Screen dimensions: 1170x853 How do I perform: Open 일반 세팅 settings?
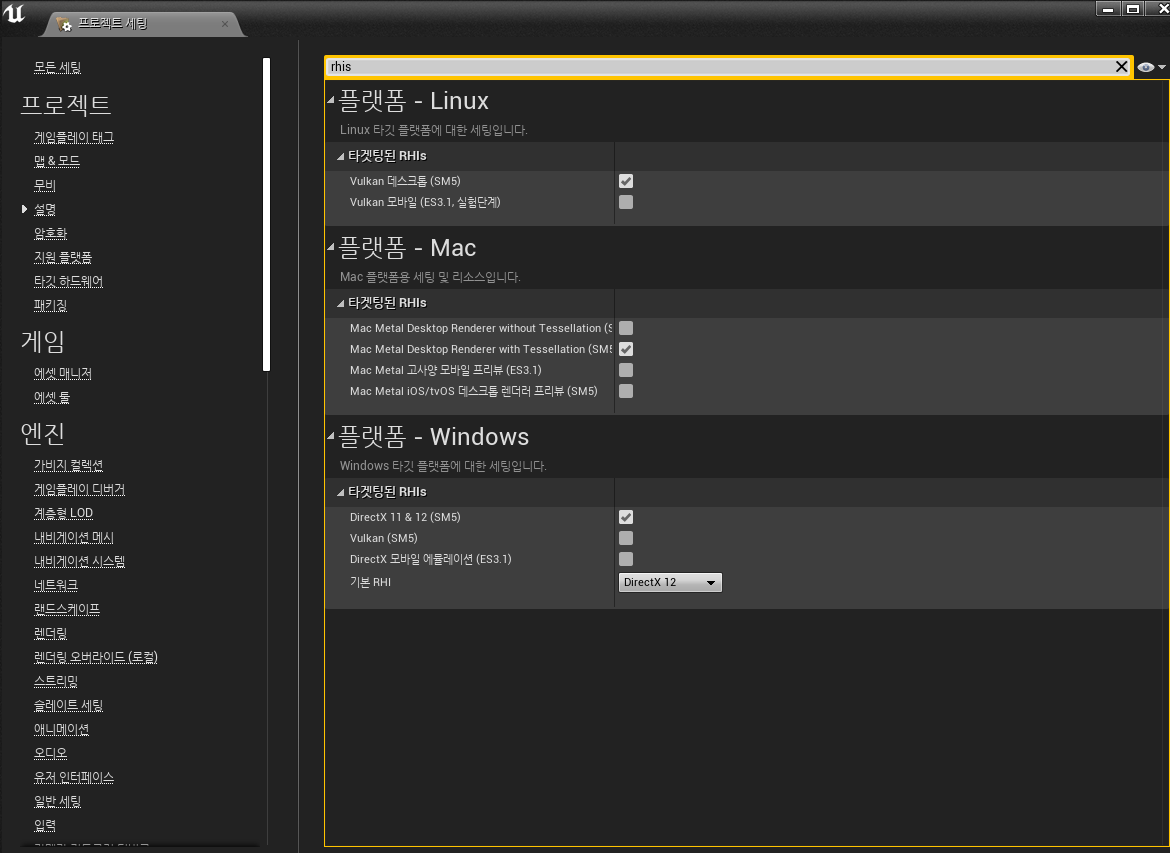click(57, 802)
